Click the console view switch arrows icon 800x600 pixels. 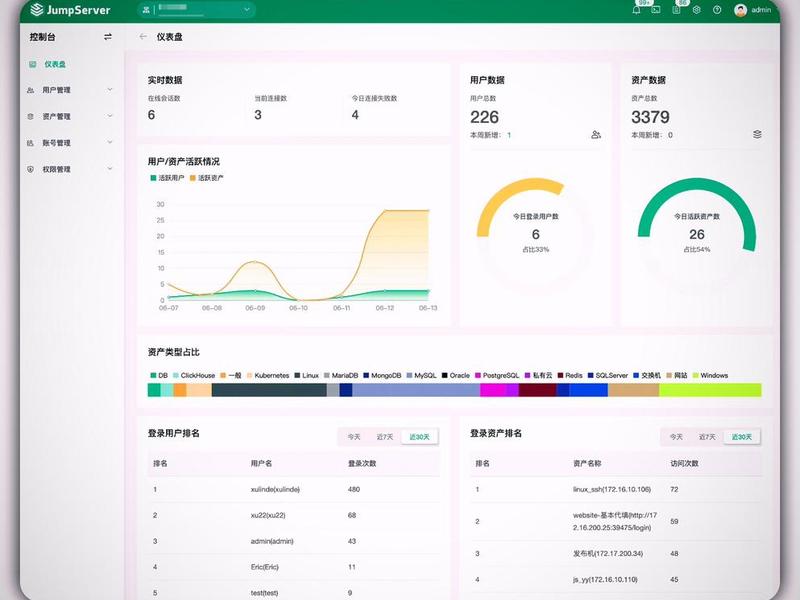click(x=108, y=37)
